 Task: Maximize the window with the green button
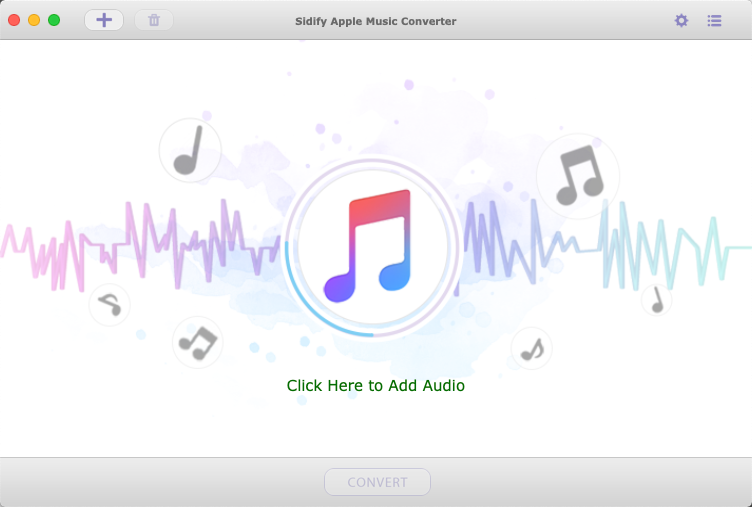point(54,20)
